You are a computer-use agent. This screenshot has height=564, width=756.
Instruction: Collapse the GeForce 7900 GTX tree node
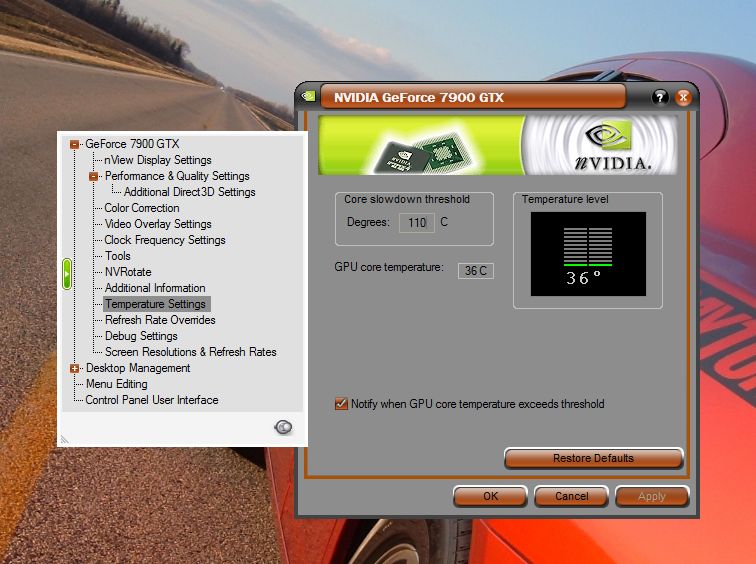74,144
